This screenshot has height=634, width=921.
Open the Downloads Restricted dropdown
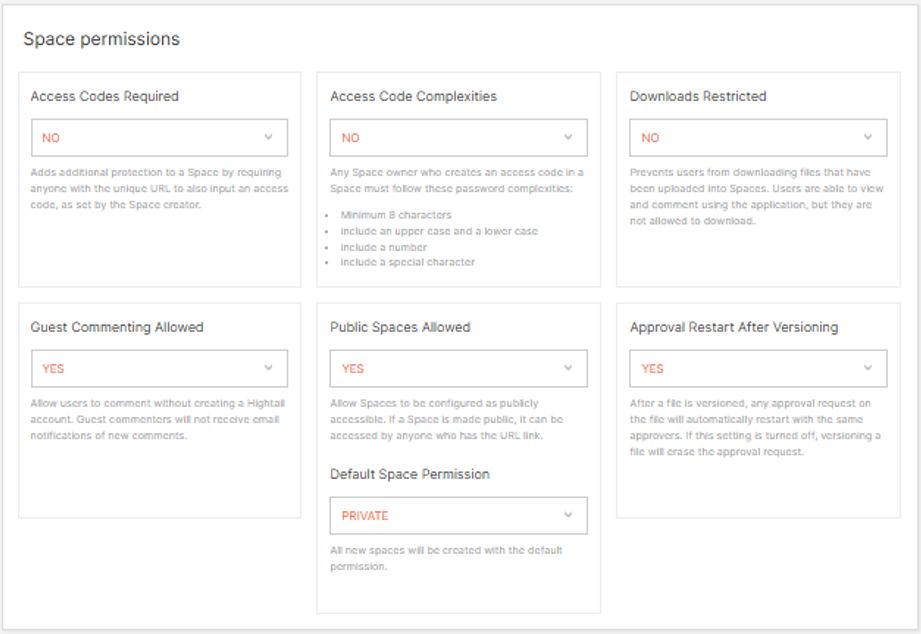(757, 138)
